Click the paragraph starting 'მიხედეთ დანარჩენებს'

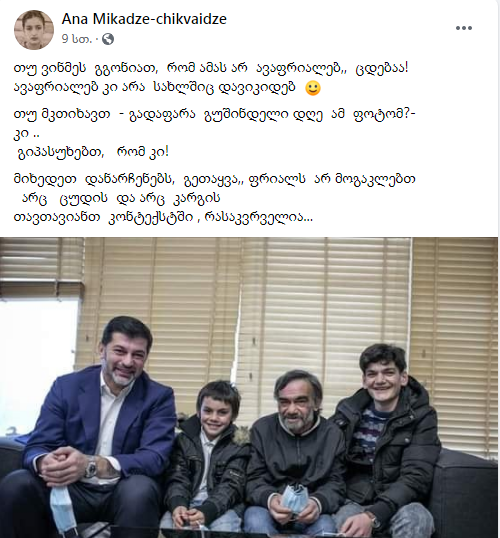(x=214, y=198)
